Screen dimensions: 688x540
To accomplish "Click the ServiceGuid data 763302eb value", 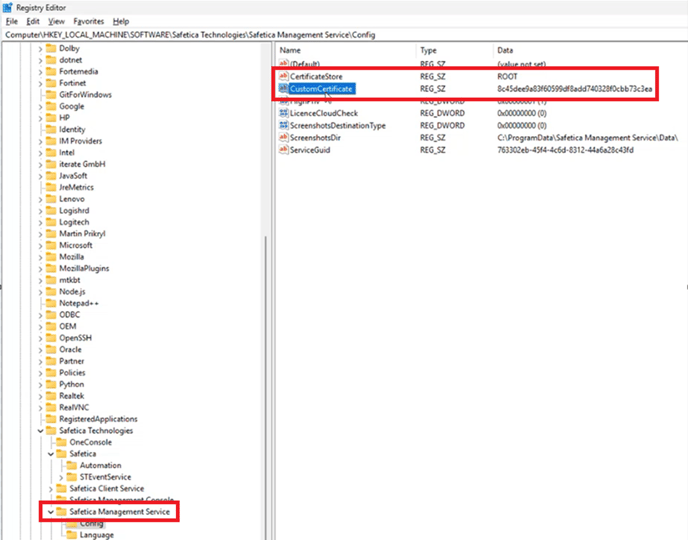I will click(x=565, y=150).
